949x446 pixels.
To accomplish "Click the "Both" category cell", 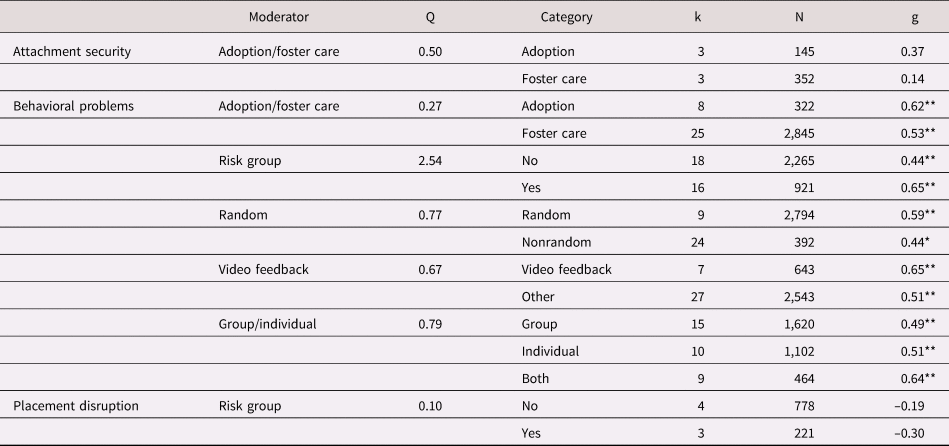I will point(536,378).
